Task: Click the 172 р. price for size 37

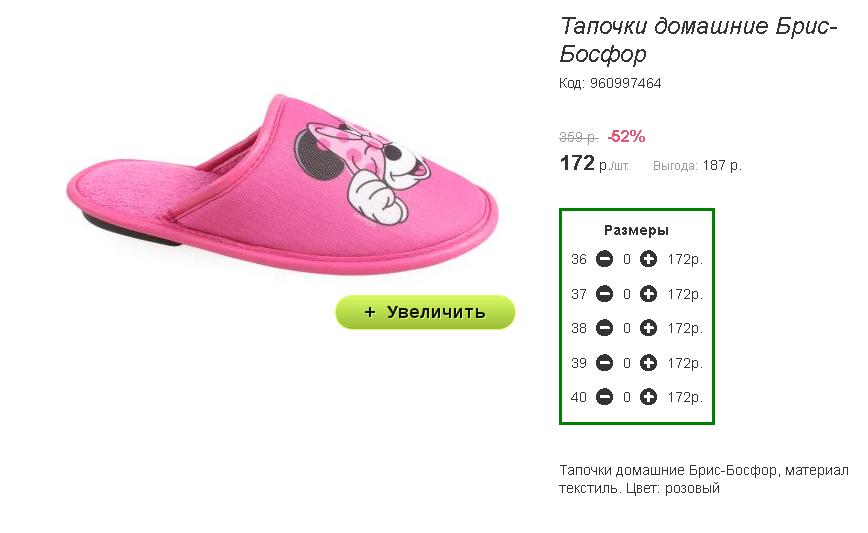Action: pos(685,294)
